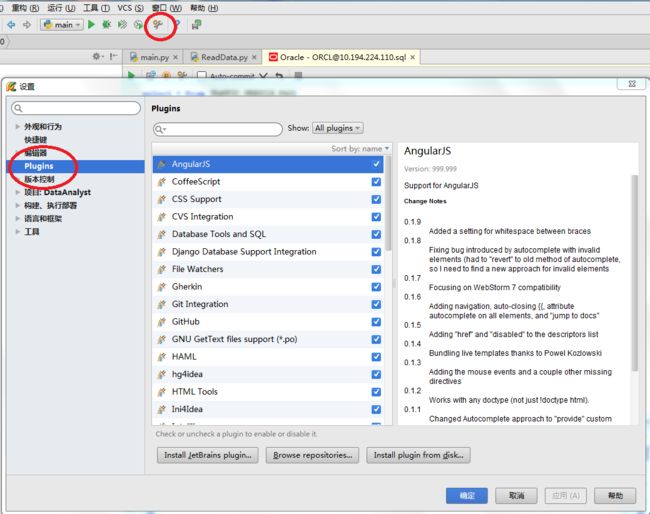Viewport: 650px width, 514px height.
Task: Click Browse repositories button
Action: click(313, 455)
